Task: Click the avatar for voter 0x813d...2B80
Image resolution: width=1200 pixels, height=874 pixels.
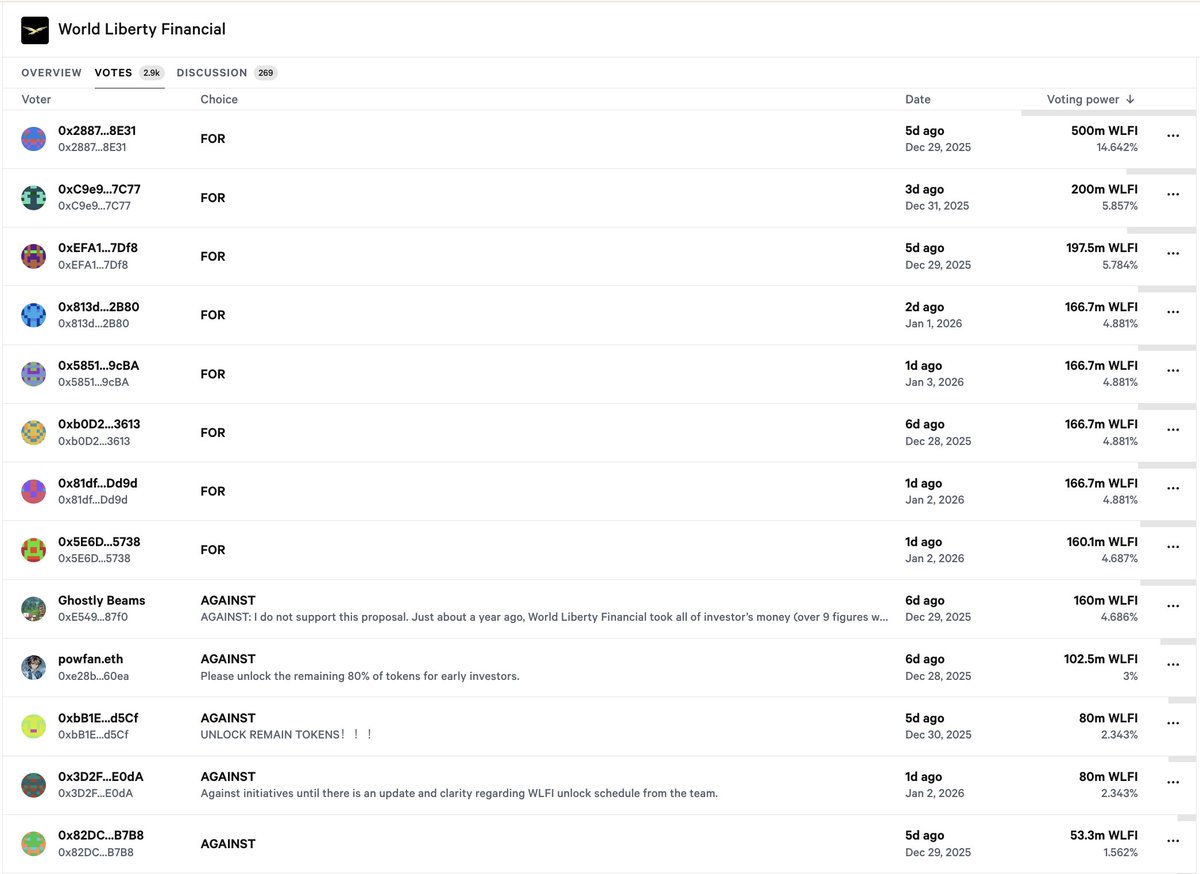Action: [x=31, y=314]
